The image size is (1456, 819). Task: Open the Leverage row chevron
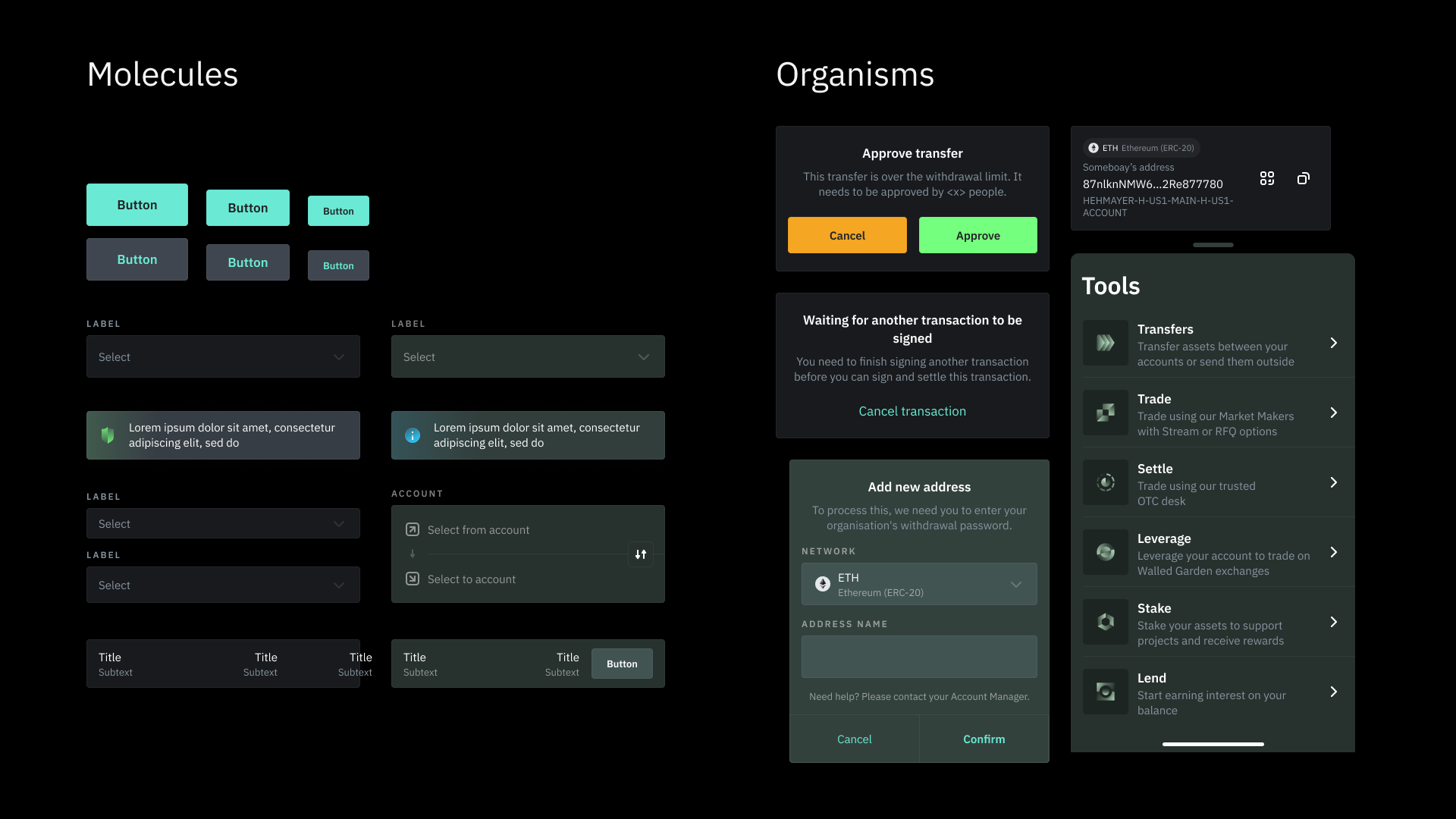(x=1334, y=552)
